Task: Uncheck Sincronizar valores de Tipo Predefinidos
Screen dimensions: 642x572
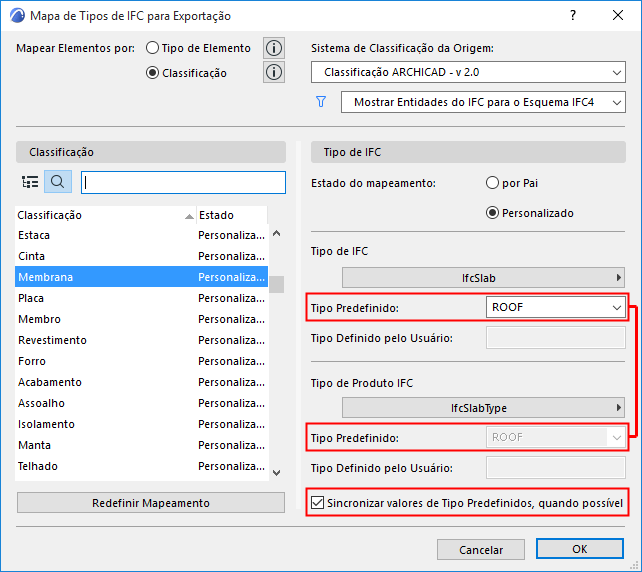Action: click(x=317, y=502)
